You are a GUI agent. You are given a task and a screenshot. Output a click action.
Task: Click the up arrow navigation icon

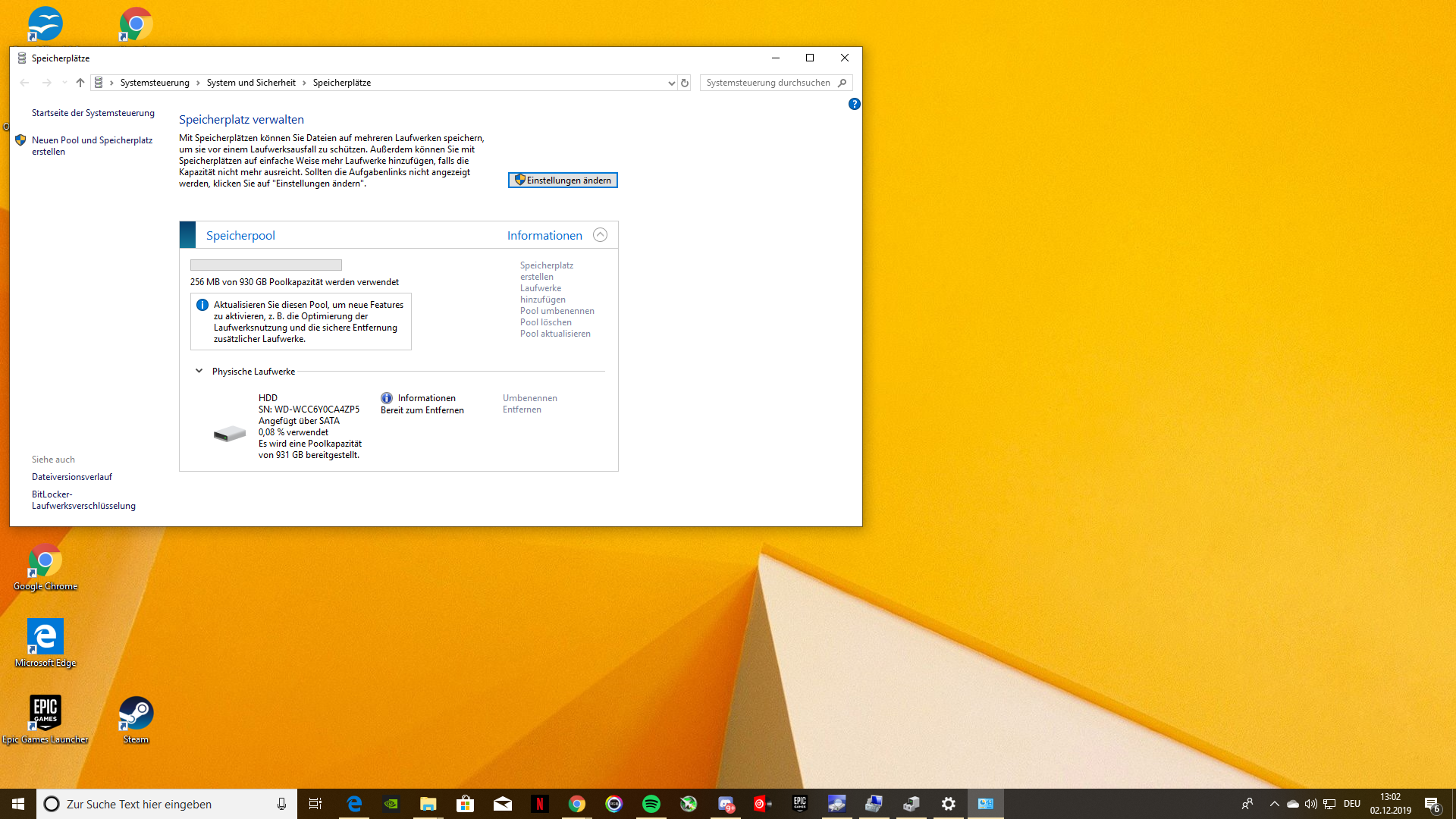tap(80, 83)
